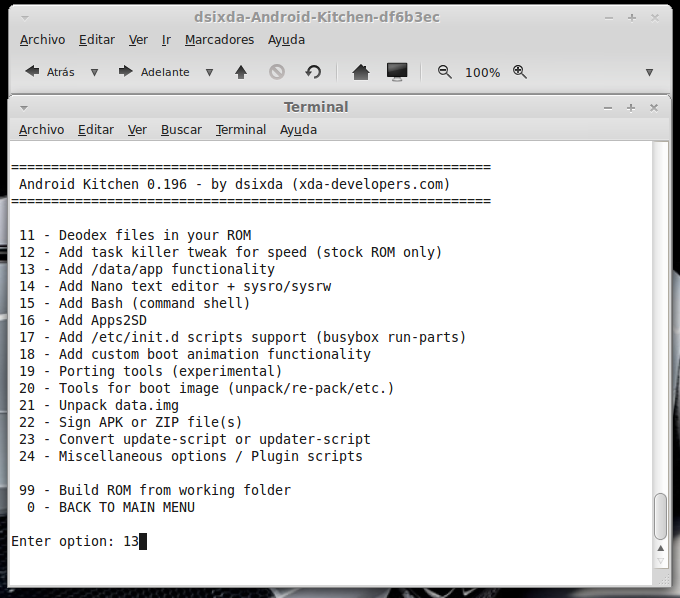Open the Adelante history dropdown arrow
Screen dimensions: 680x598
point(209,72)
